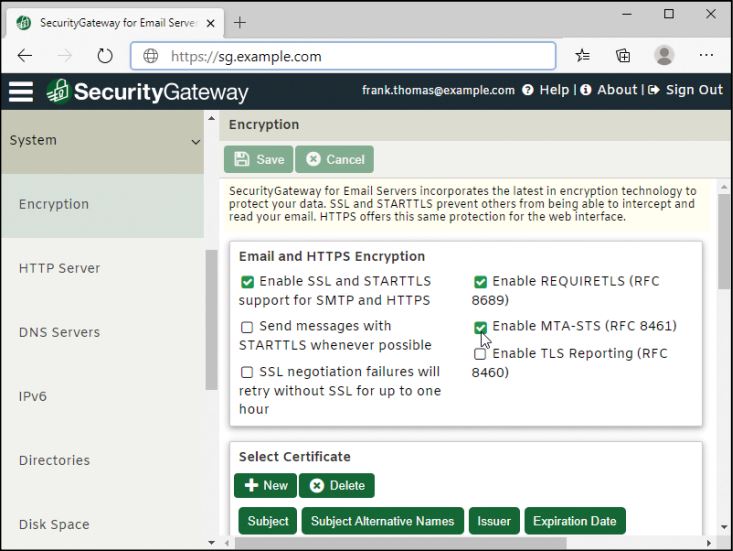Screen dimensions: 733x551
Task: Sign out of SecurityGateway
Action: coord(694,90)
